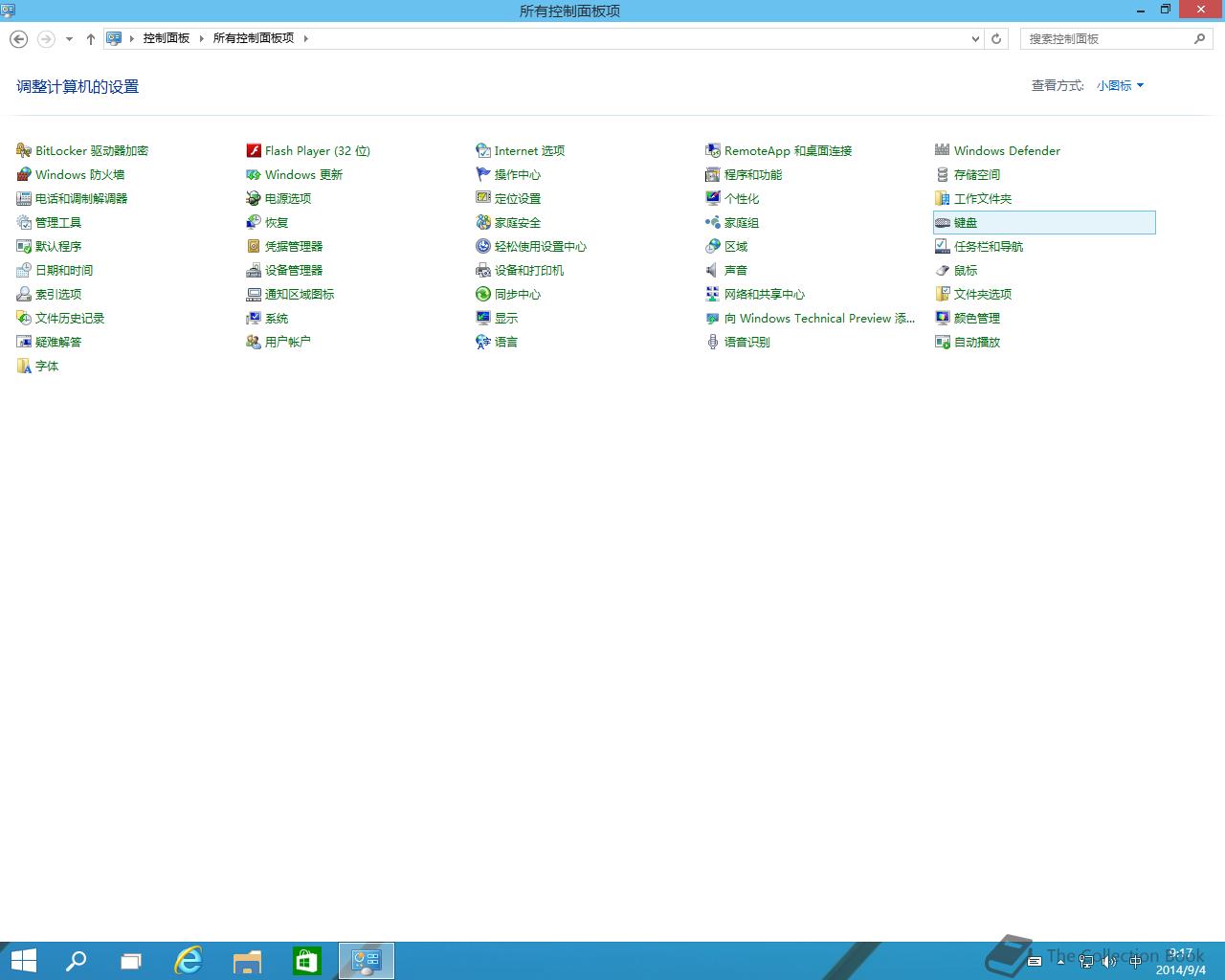Image resolution: width=1225 pixels, height=980 pixels.
Task: Click the 存储空间 icon
Action: [x=943, y=174]
